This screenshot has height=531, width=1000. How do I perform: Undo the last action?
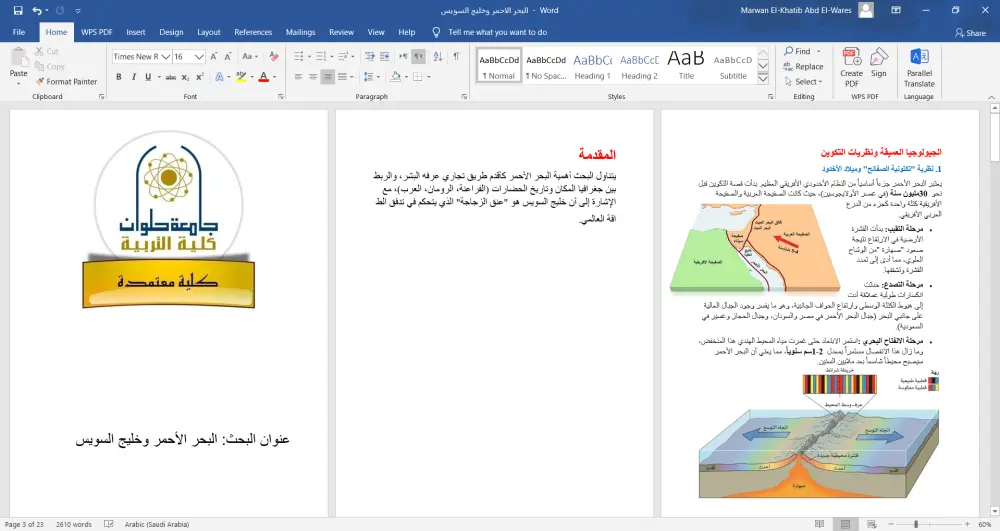click(37, 10)
